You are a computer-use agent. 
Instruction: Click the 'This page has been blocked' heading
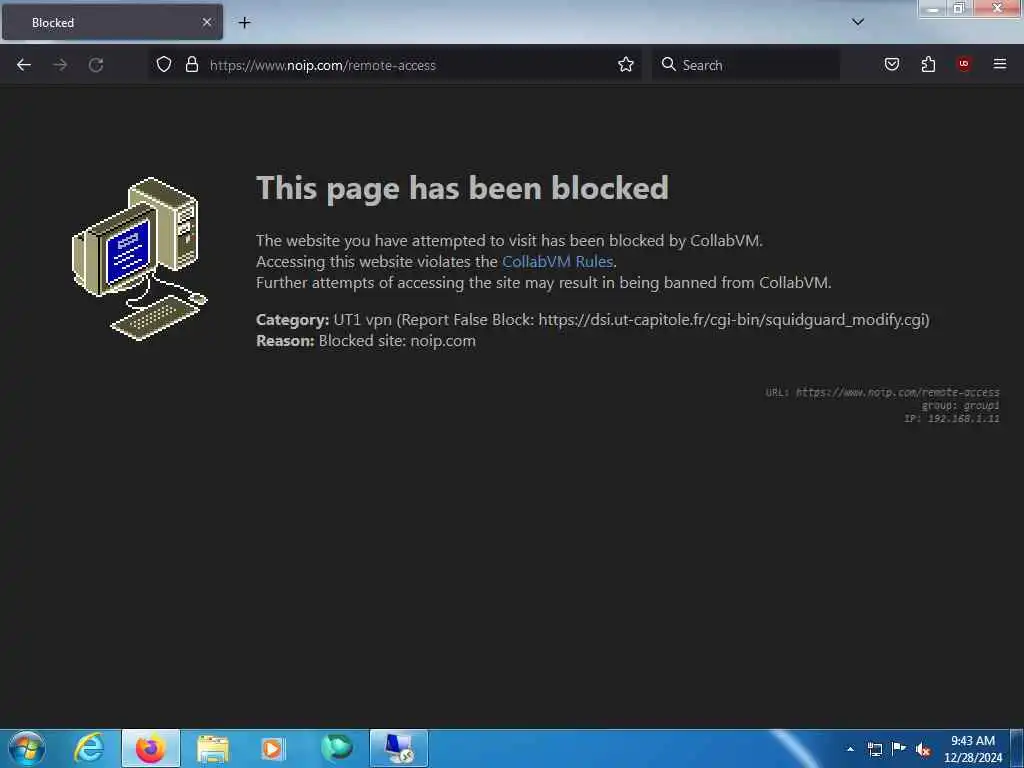point(462,188)
